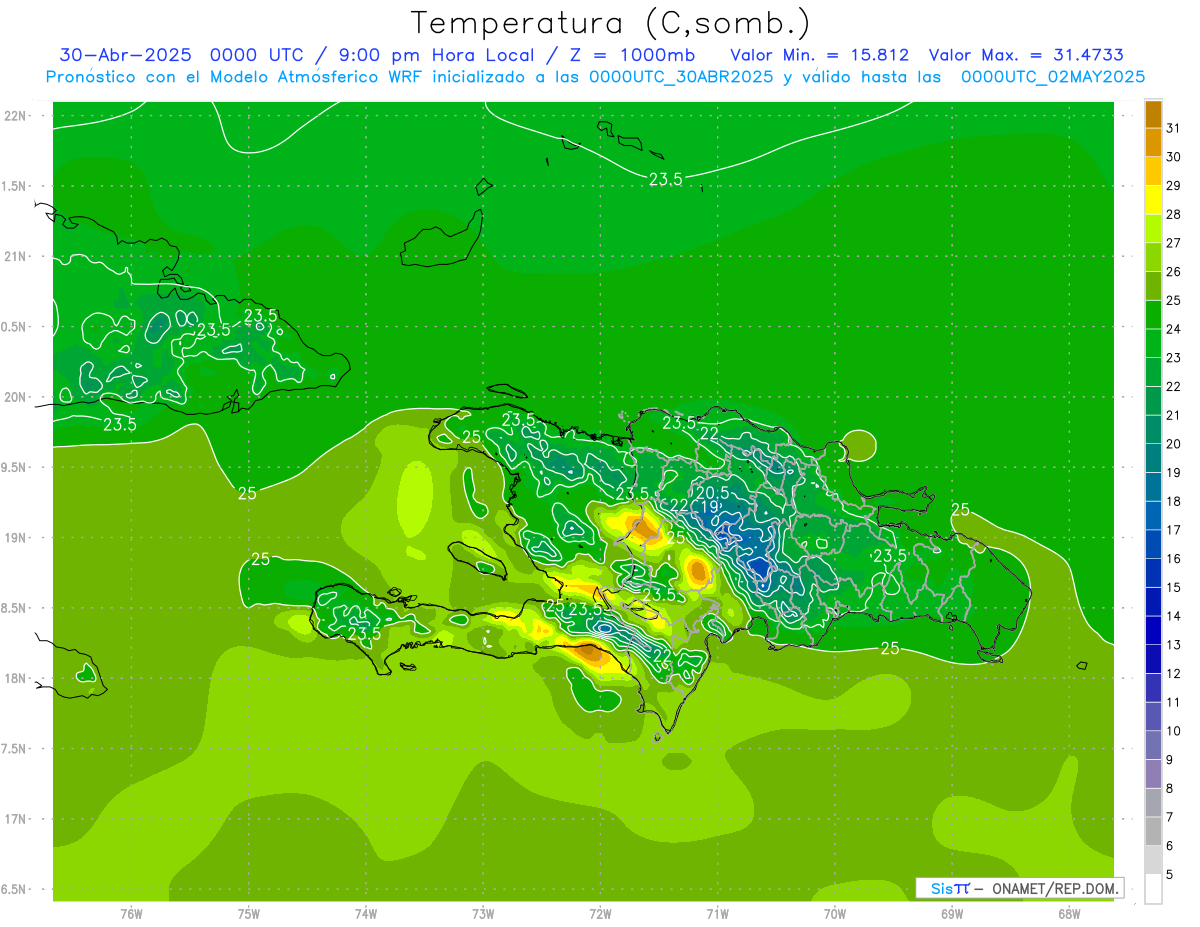
Task: Select the bright yellow swatch between 28 and 29
Action: click(1153, 201)
